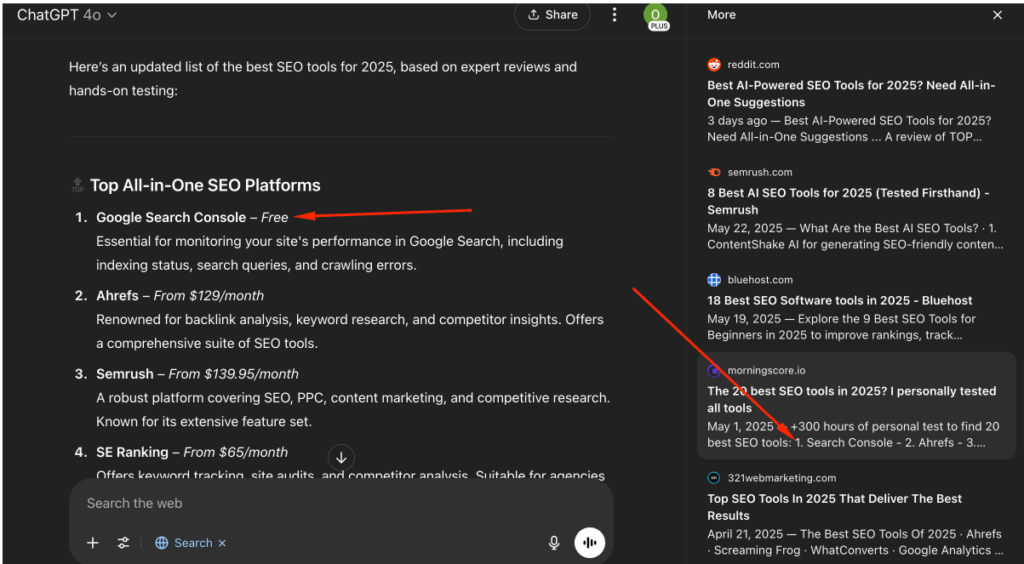Click the bluehost.com domain label
The height and width of the screenshot is (564, 1024).
[x=760, y=280]
